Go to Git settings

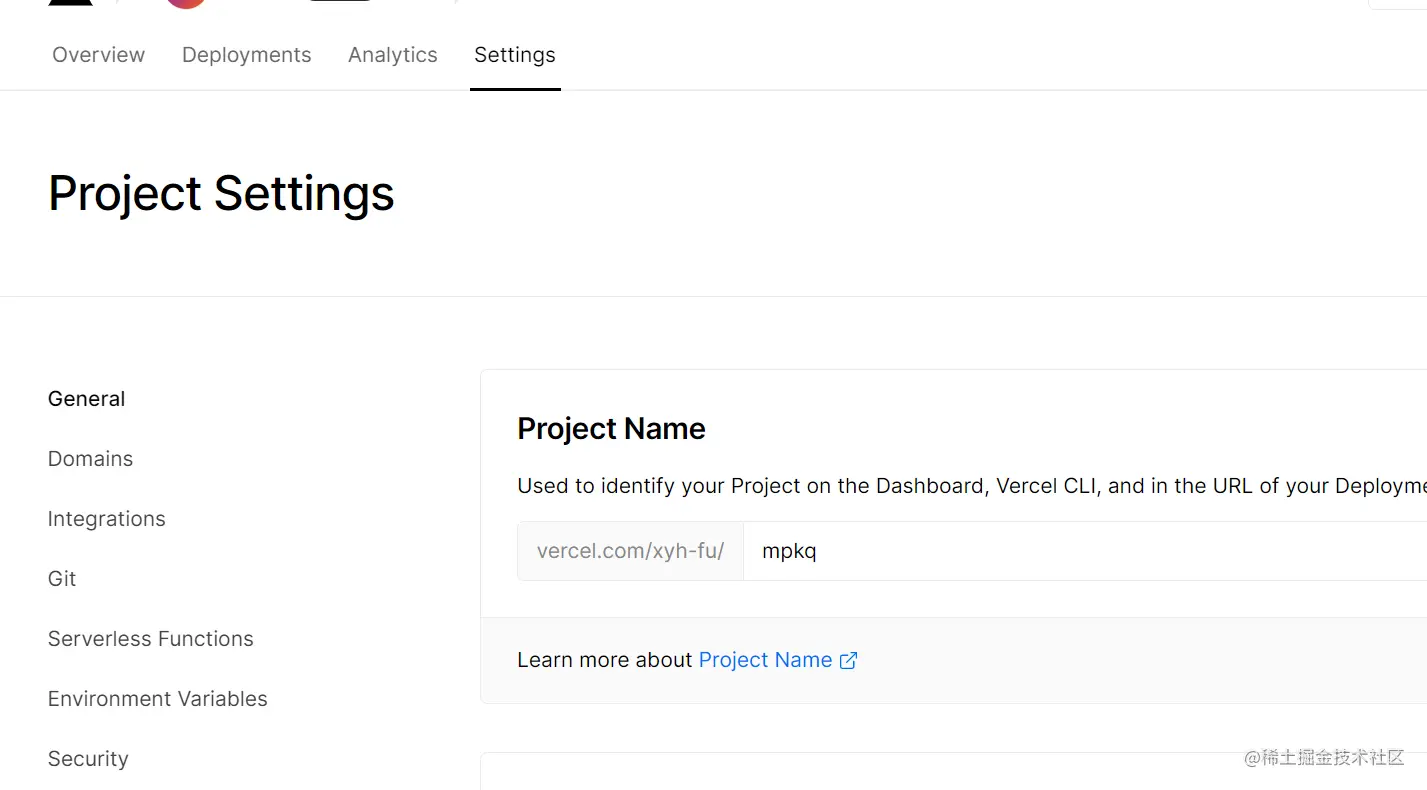[62, 579]
